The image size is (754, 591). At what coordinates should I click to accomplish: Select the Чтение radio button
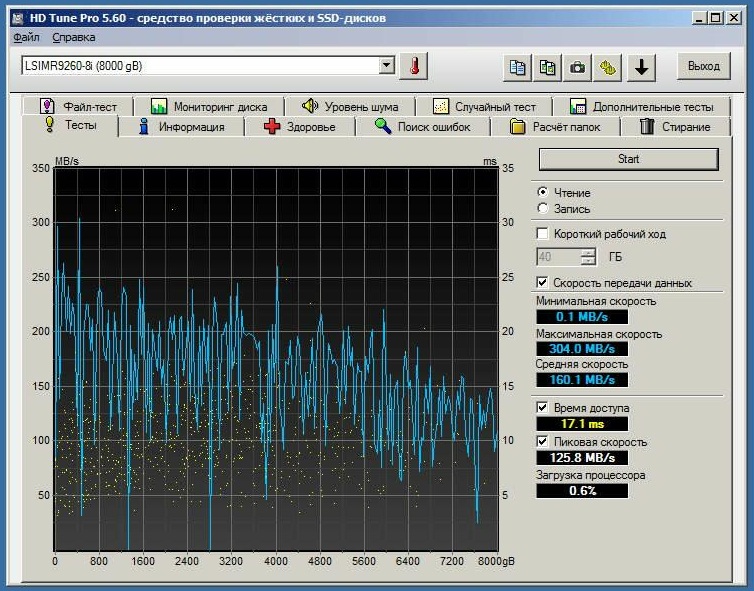tap(543, 192)
